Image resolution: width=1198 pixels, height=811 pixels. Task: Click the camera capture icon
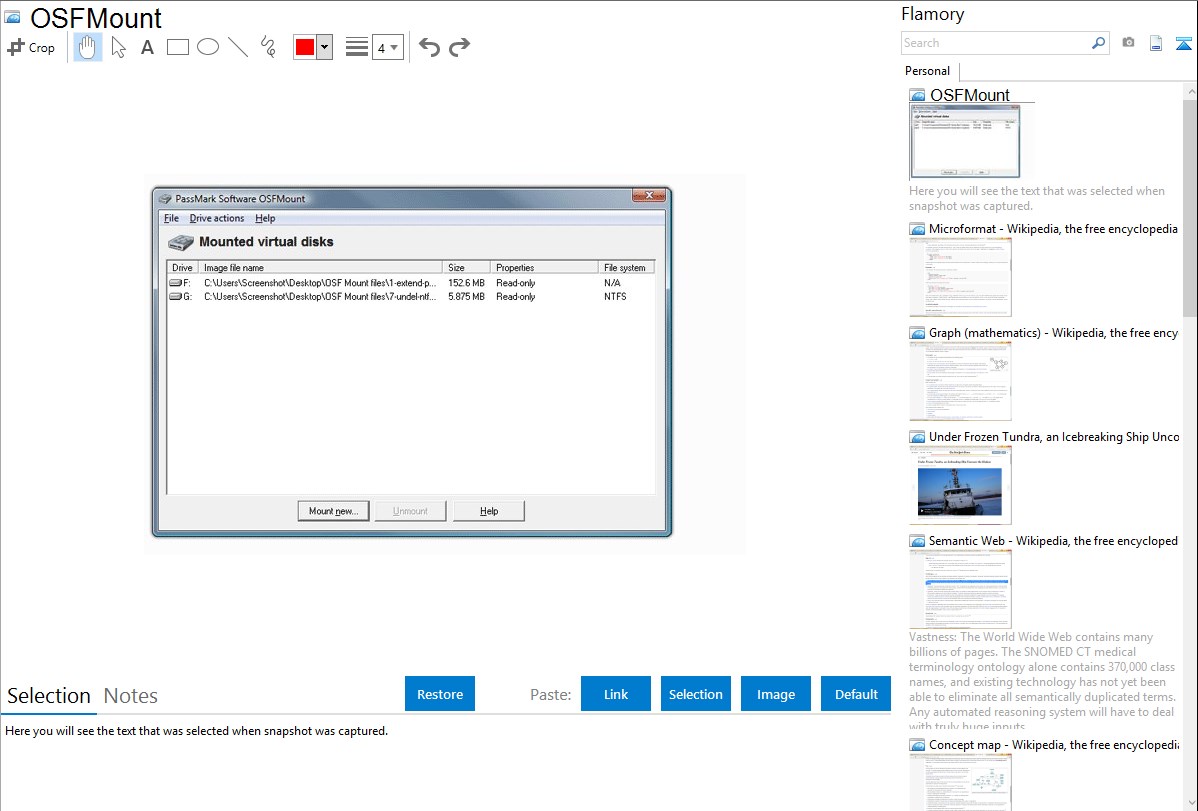click(x=1128, y=43)
